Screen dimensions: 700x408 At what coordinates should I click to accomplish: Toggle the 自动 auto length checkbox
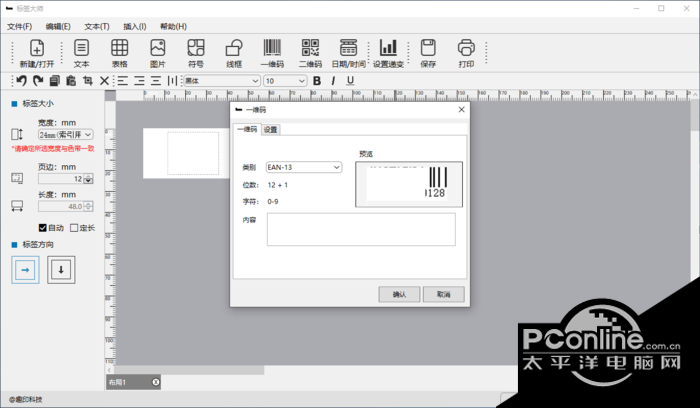(x=43, y=228)
